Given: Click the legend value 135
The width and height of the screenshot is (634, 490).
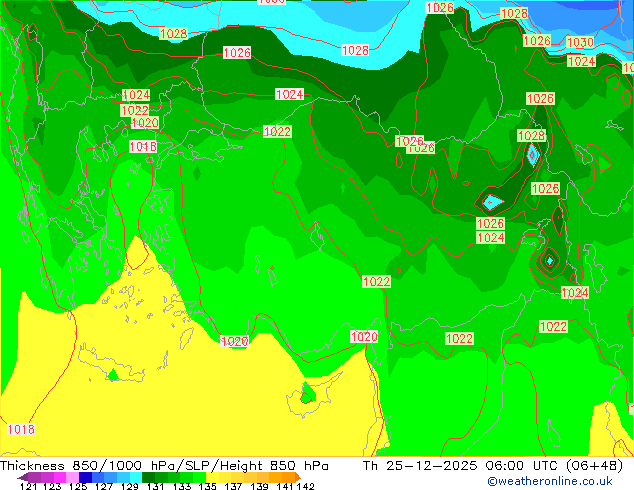Looking at the screenshot, I should click(x=207, y=486).
